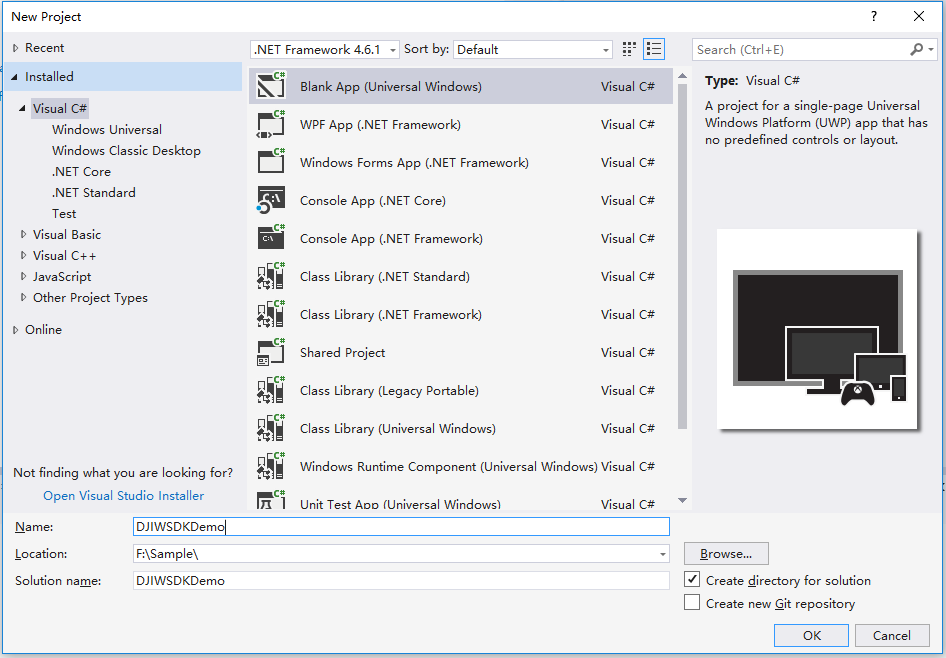Open search options dropdown arrow

click(931, 49)
